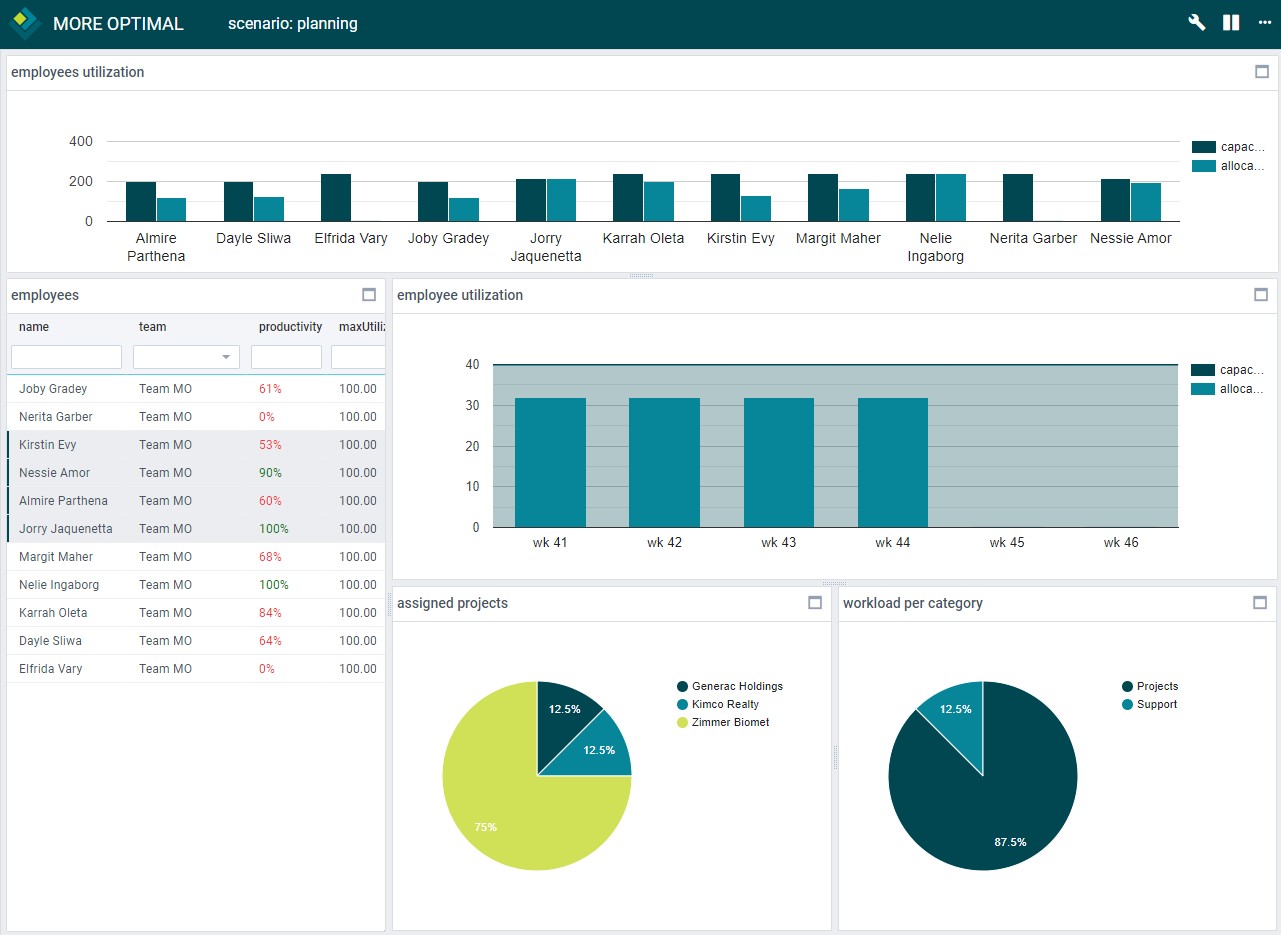Open the wrench settings icon in header

click(x=1196, y=21)
